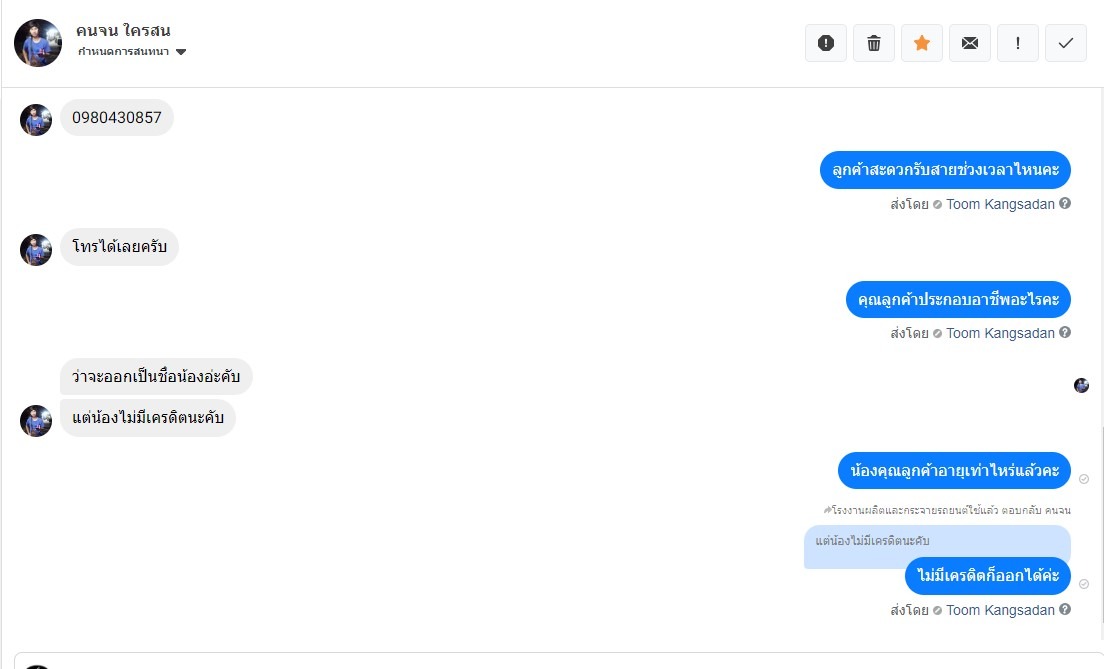The image size is (1104, 669).
Task: Flag conversation with the exclamation mark button
Action: [x=1018, y=43]
